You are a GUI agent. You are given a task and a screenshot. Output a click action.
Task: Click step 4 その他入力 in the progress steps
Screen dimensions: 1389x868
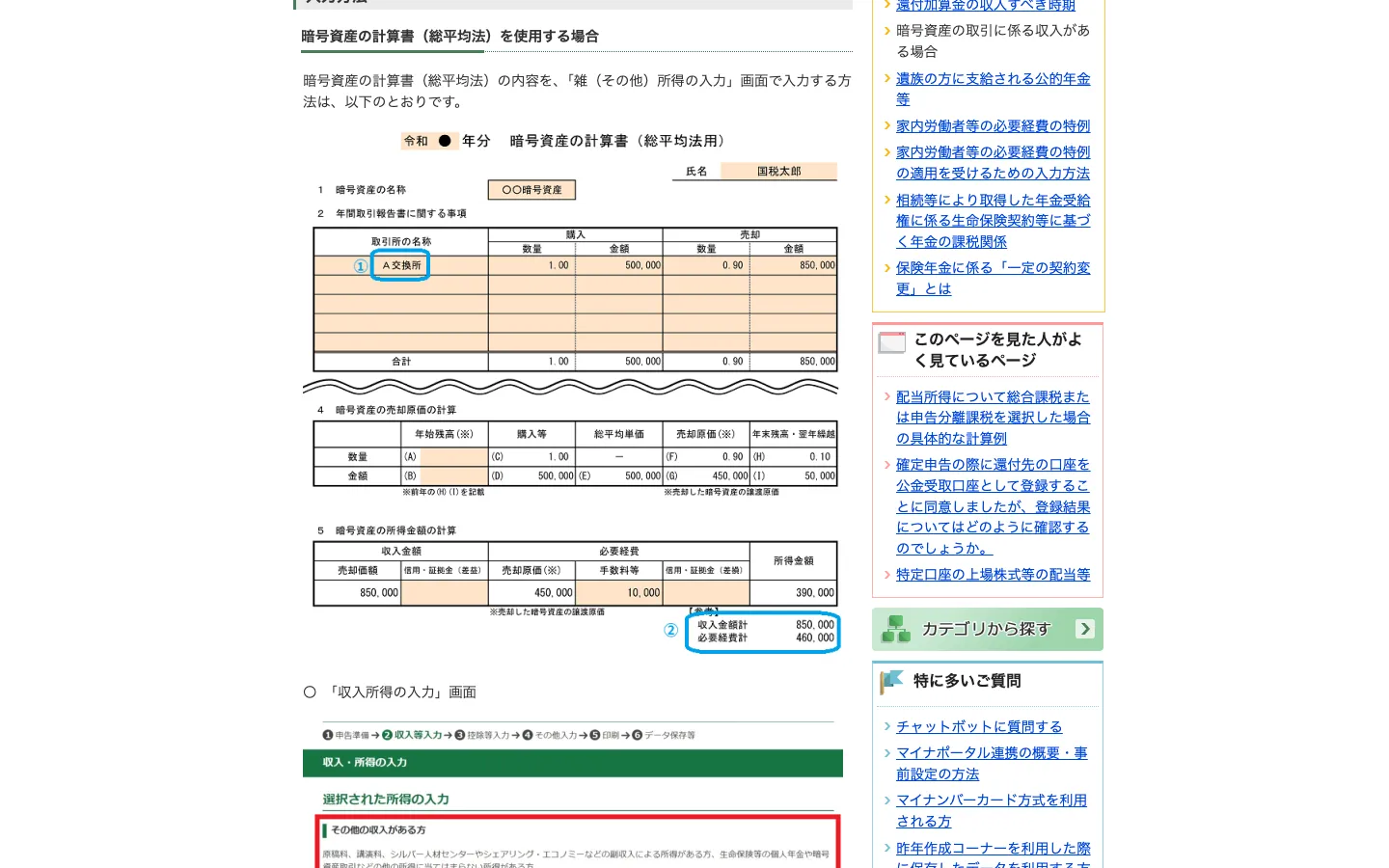coord(550,735)
